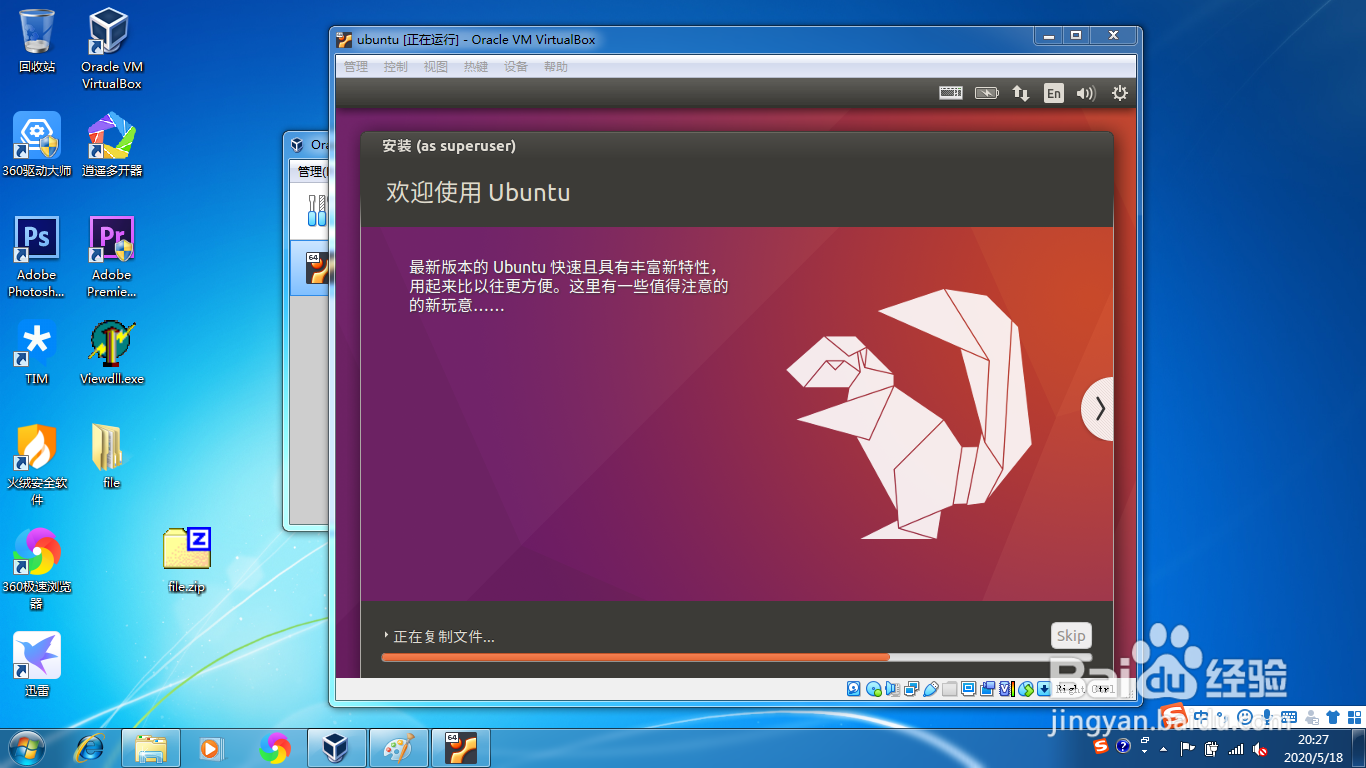Click the USB device status icon
1366x768 pixels.
coord(930,688)
